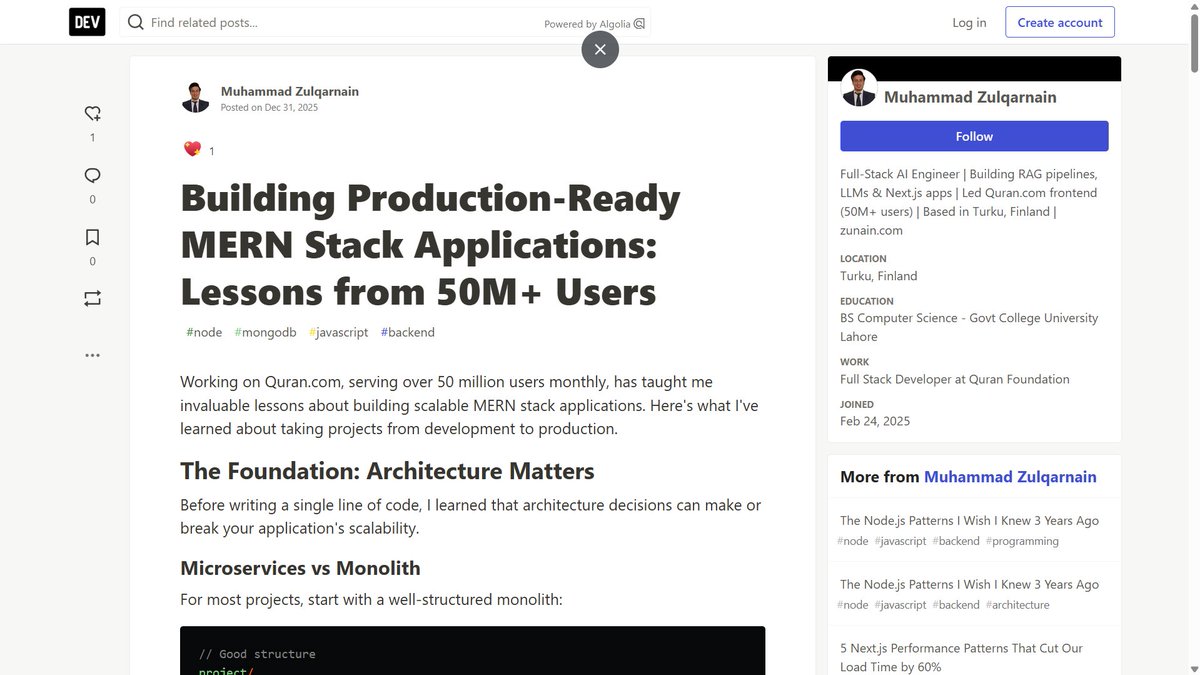Open Muhammad Zulqarnain link in More from heading
This screenshot has height=675, width=1200.
click(1010, 477)
